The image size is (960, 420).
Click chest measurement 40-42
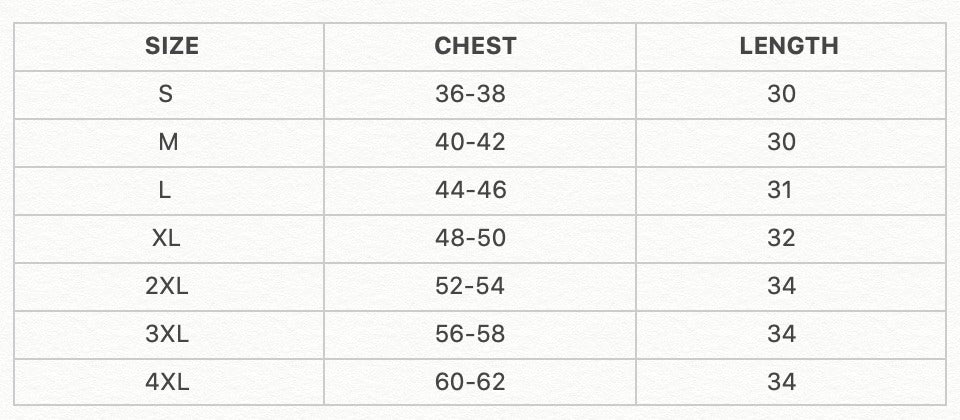471,142
